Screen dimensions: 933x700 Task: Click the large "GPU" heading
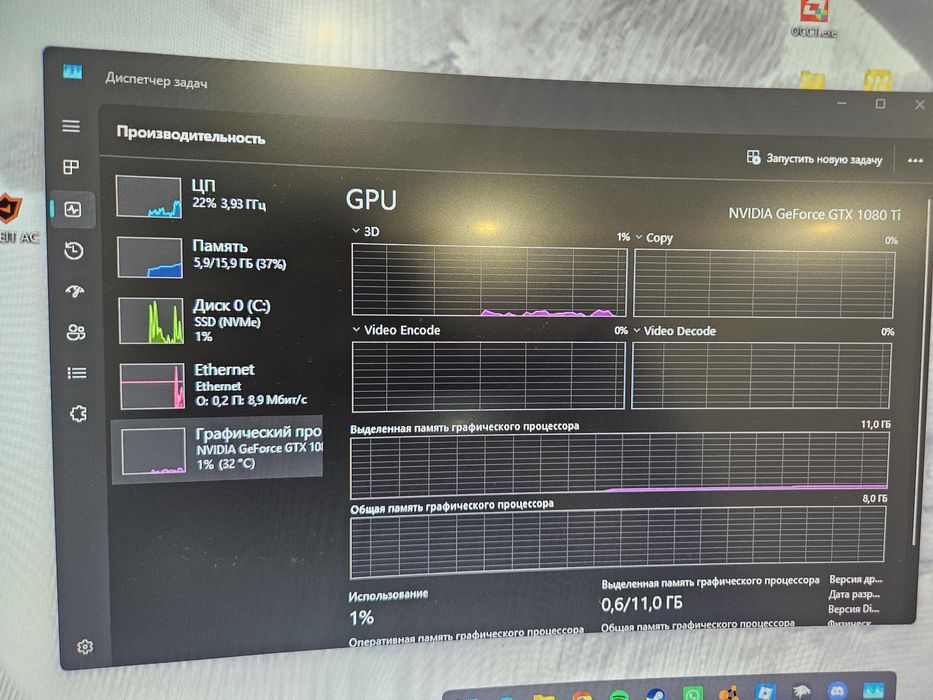point(371,199)
